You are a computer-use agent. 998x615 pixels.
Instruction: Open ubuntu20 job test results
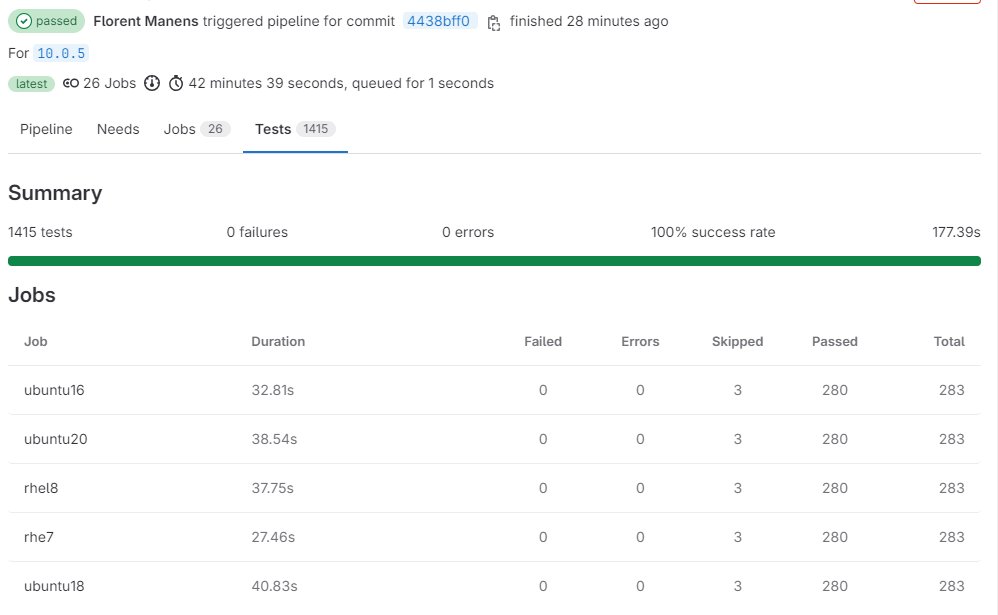point(54,439)
